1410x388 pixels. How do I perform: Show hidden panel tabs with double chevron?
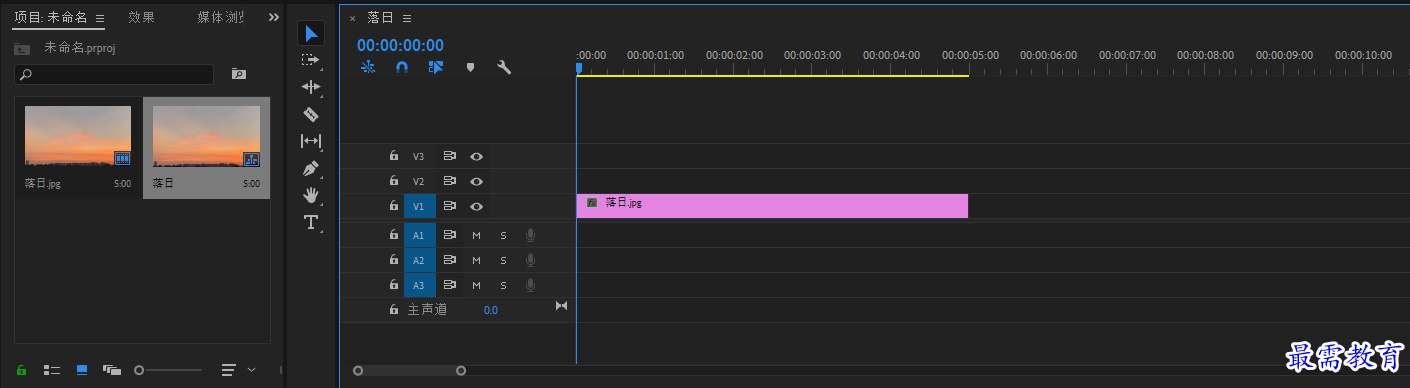274,18
